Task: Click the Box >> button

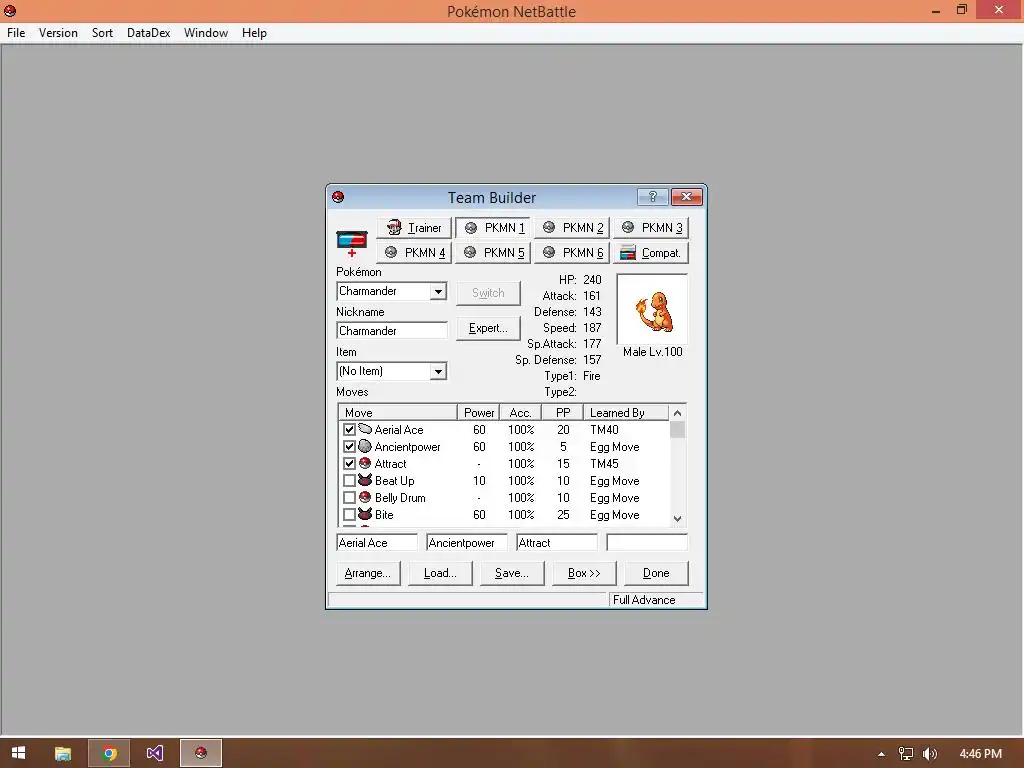Action: [x=584, y=573]
